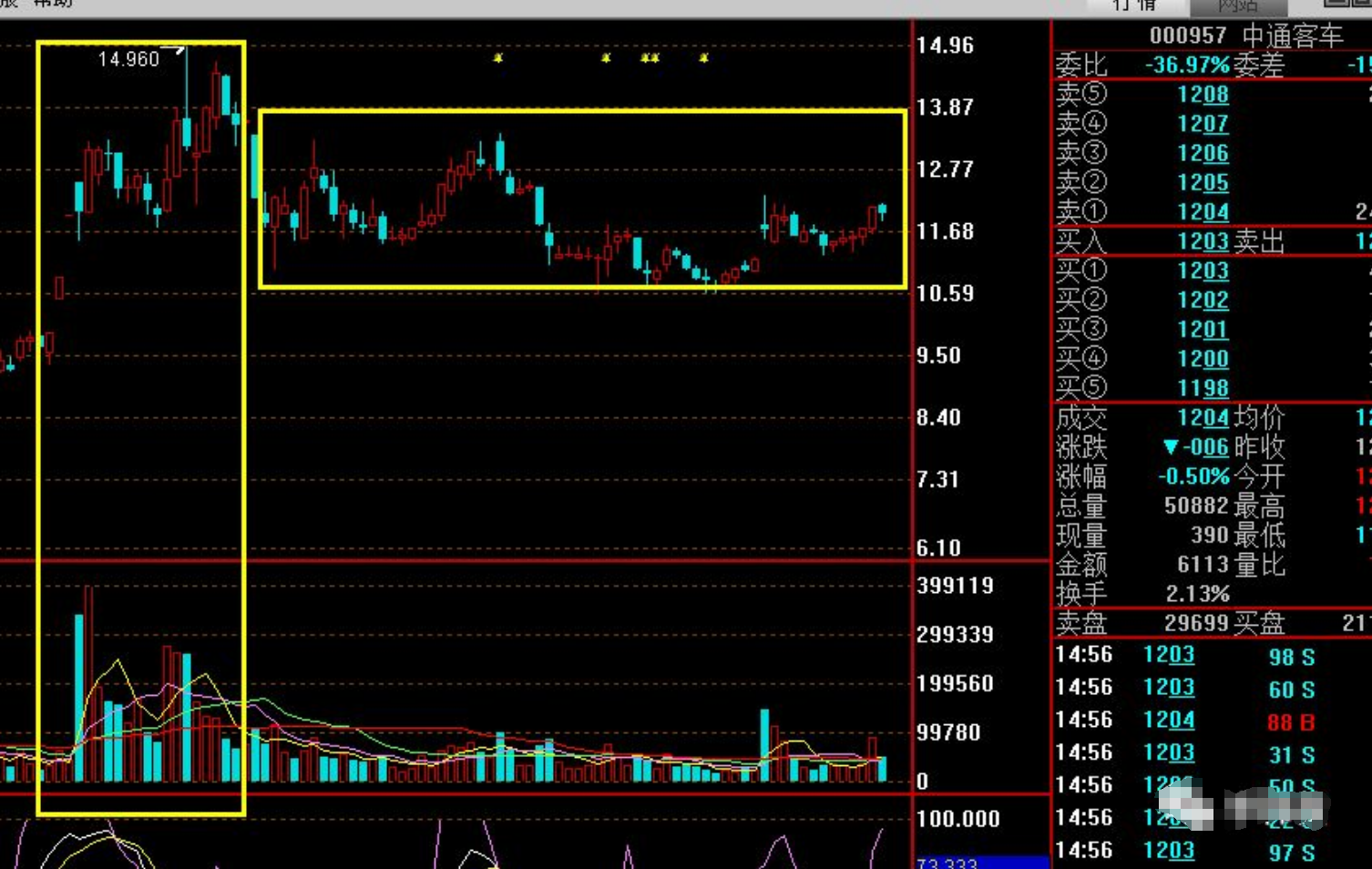The image size is (1372, 869).
Task: Select the 买① price 1203
Action: (x=1203, y=271)
